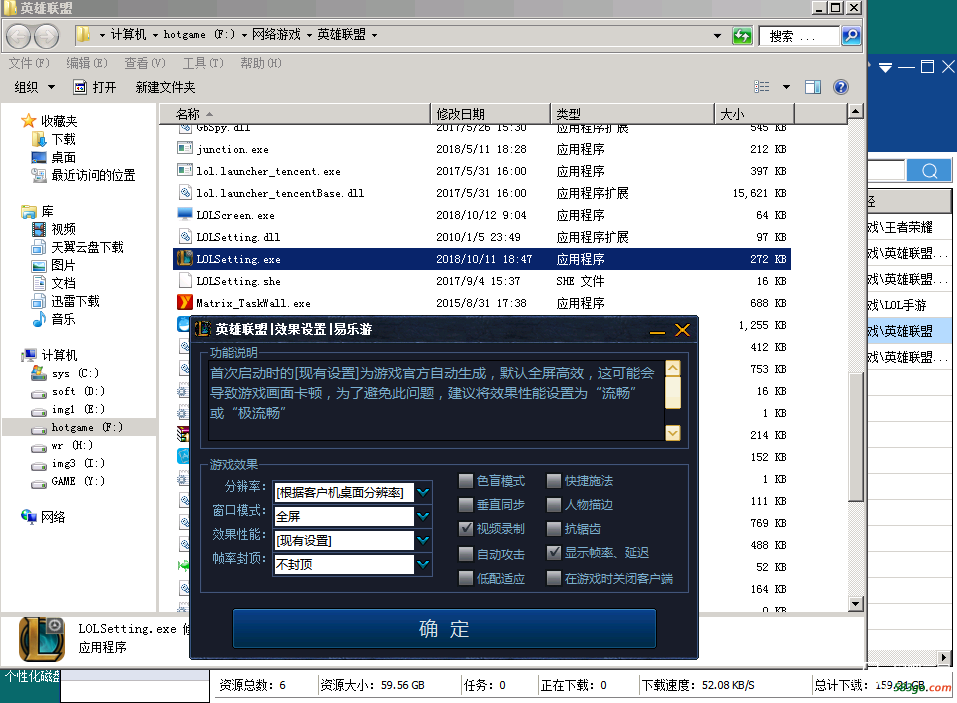
Task: Click the file list scroll down arrow
Action: click(856, 604)
